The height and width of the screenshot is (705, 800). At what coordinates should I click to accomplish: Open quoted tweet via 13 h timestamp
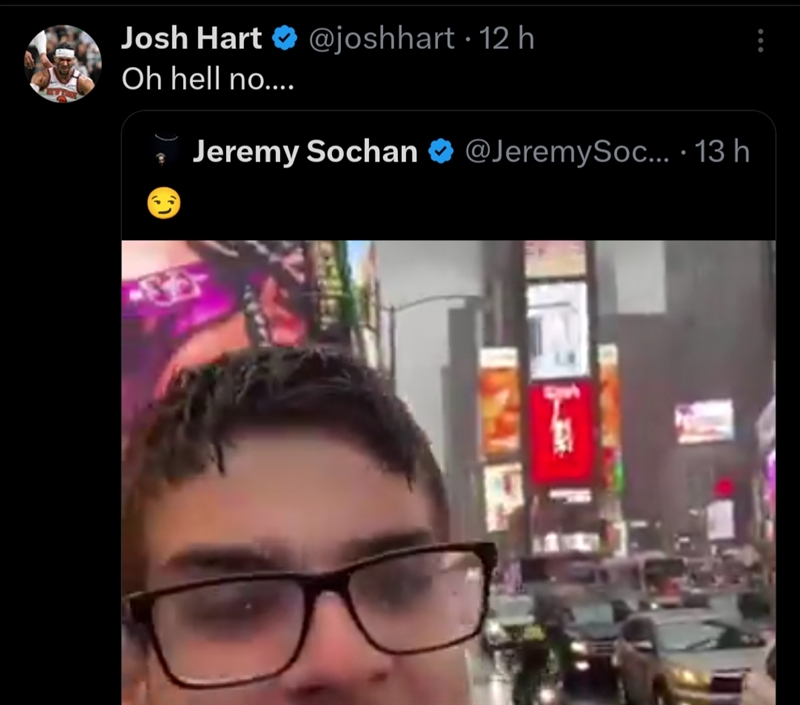(722, 152)
